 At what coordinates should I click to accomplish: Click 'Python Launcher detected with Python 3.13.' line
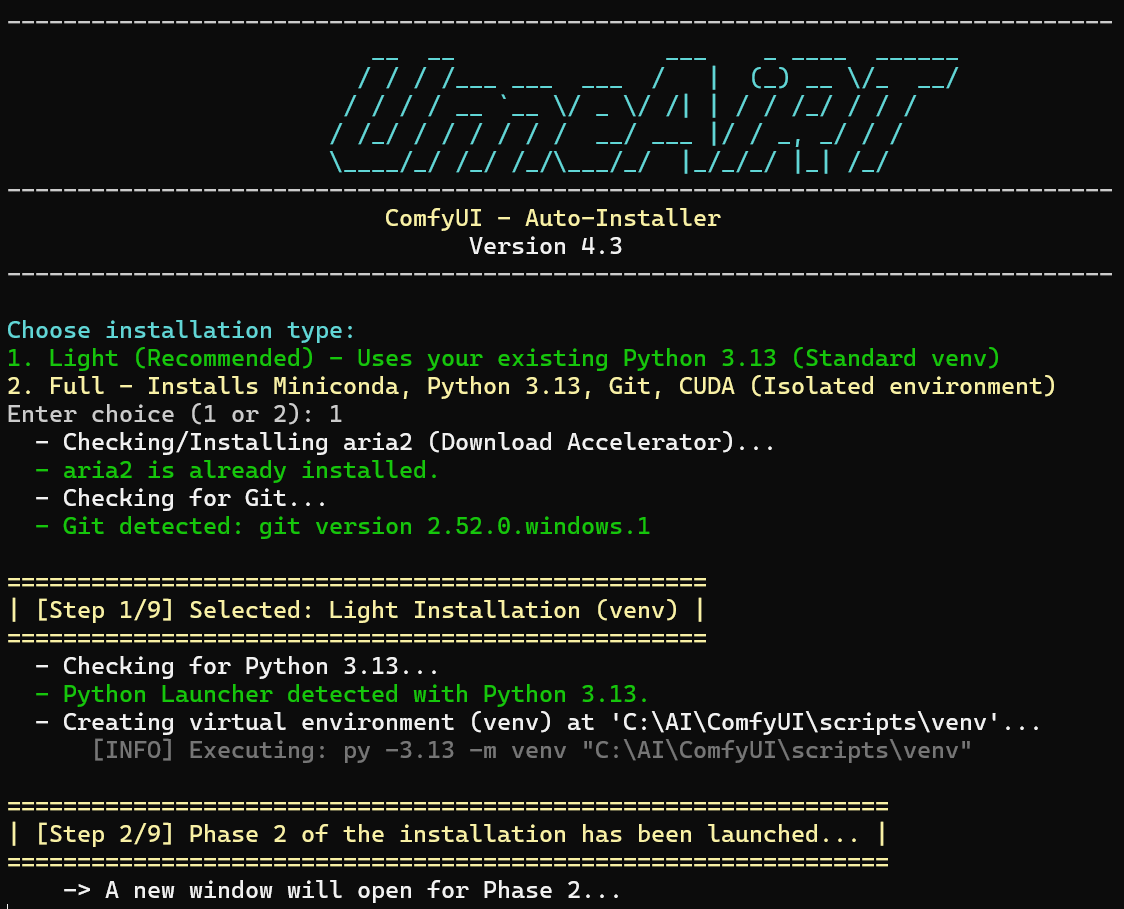pyautogui.click(x=342, y=694)
